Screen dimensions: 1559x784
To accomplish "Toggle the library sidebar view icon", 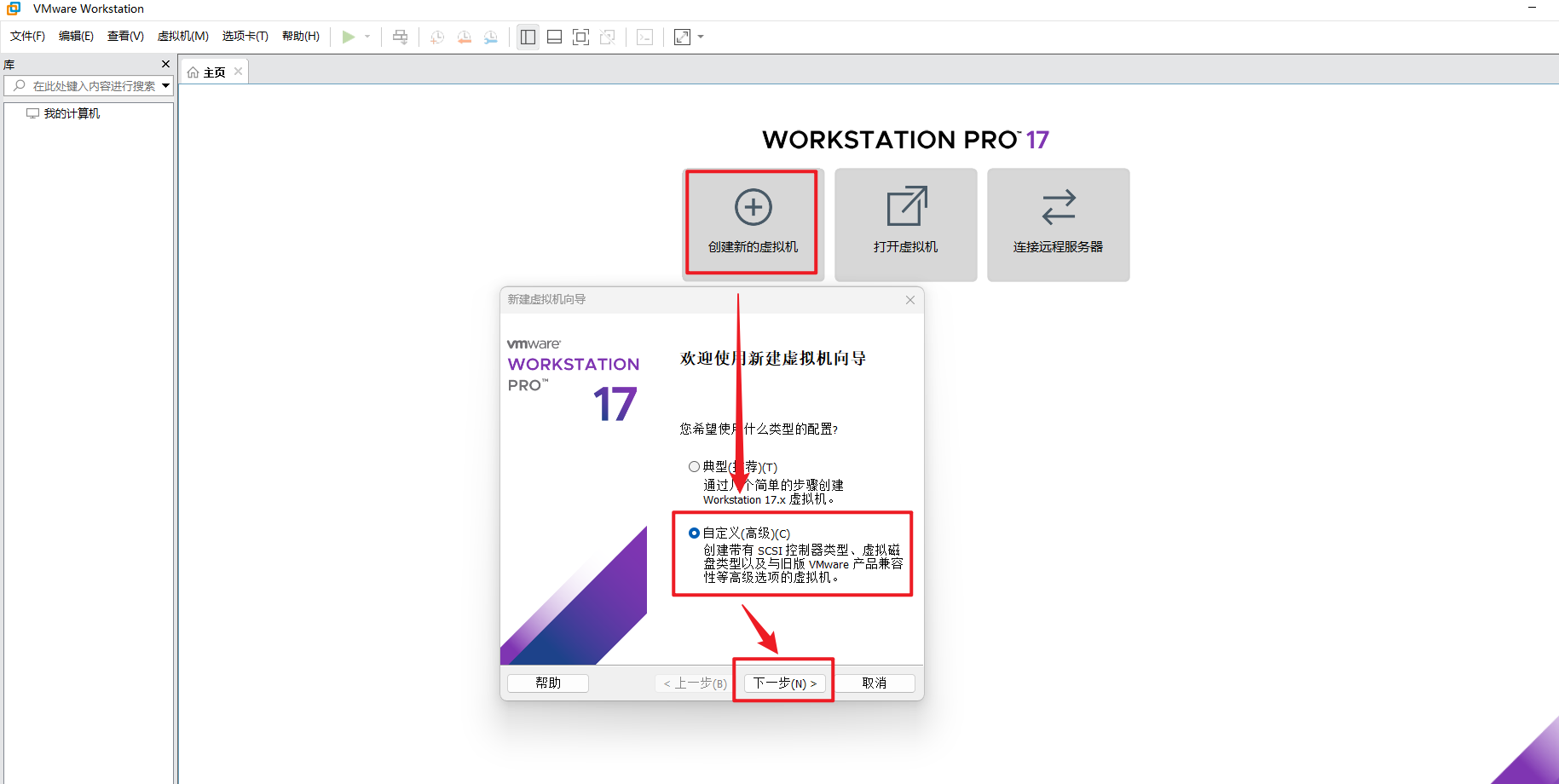I will (x=528, y=37).
